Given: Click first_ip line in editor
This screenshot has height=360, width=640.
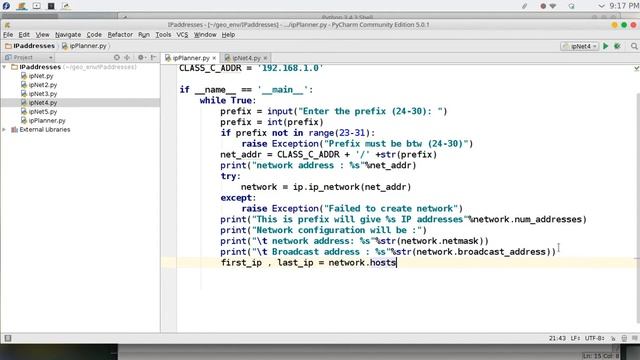Looking at the screenshot, I should pyautogui.click(x=309, y=262).
